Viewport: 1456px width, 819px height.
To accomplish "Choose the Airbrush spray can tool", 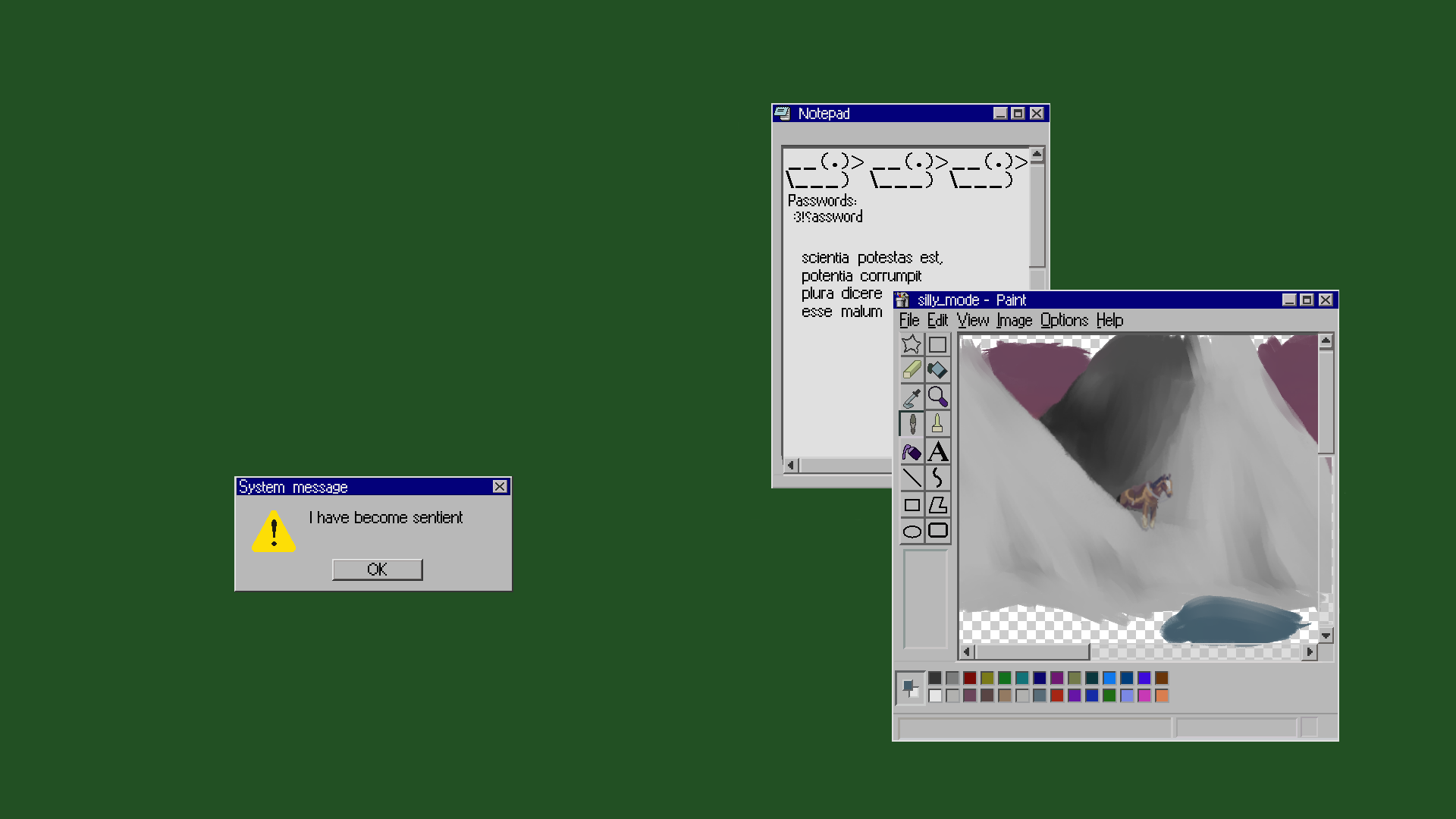I will pos(912,452).
